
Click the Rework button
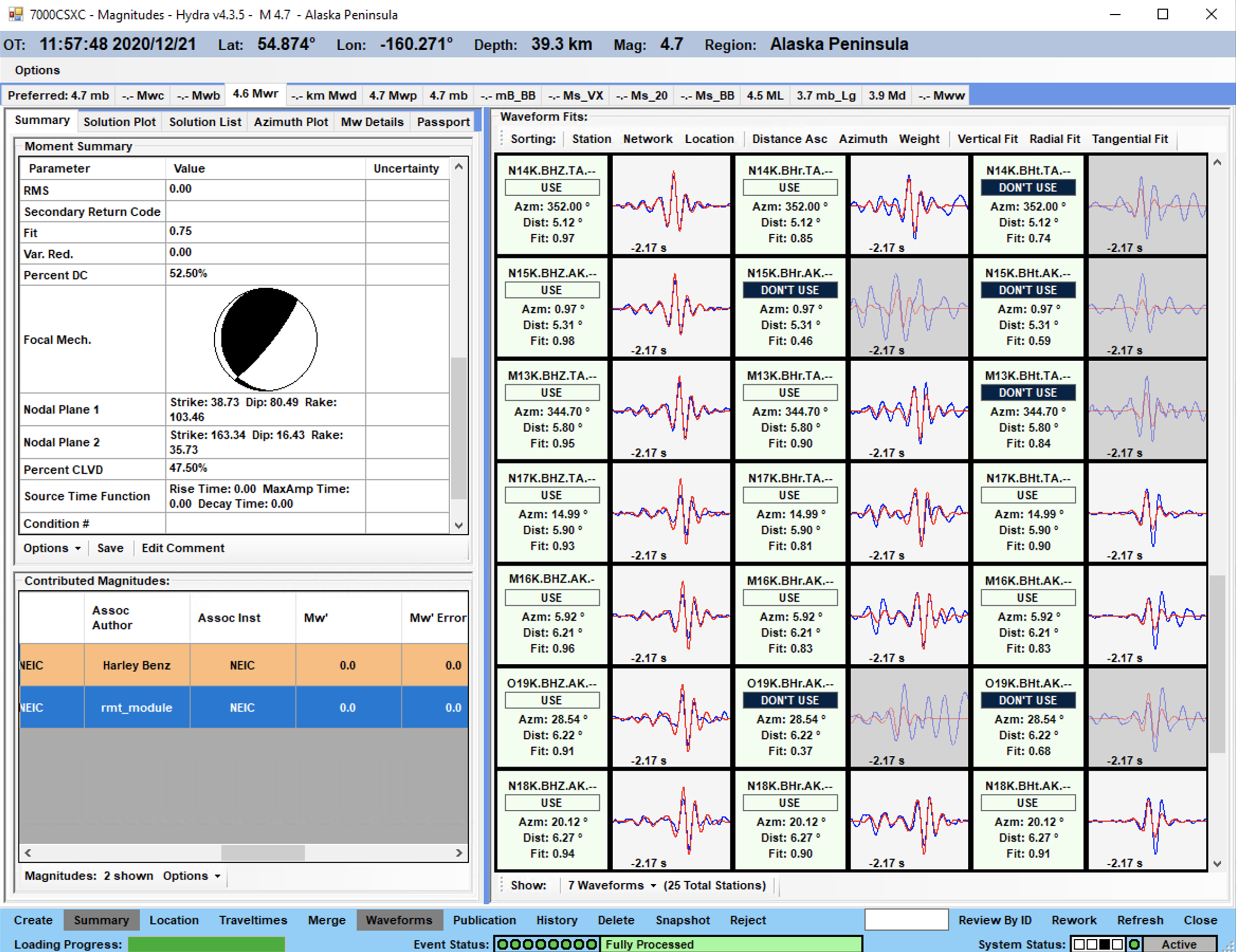pyautogui.click(x=1074, y=920)
